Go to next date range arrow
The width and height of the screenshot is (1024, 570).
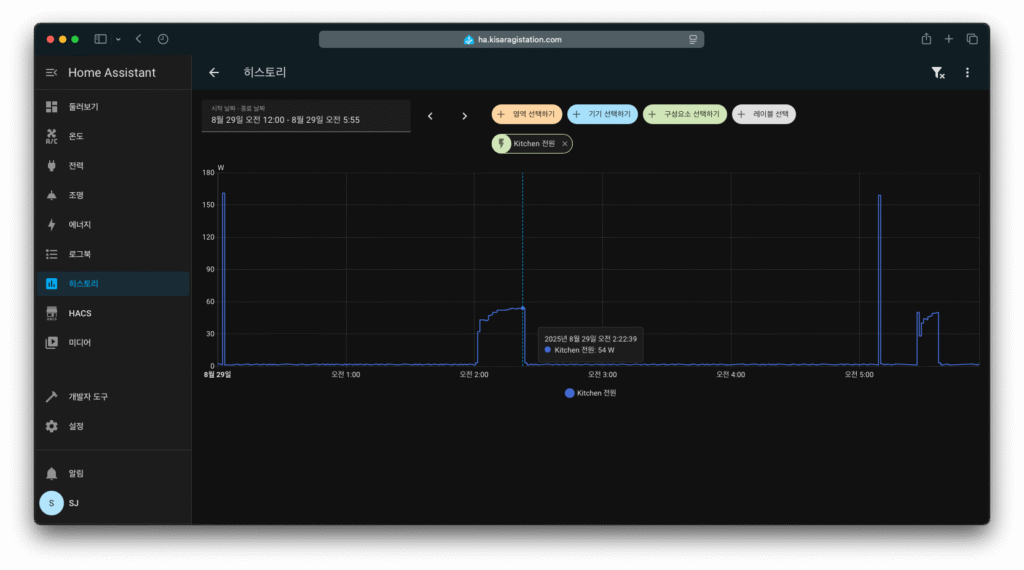tap(464, 116)
